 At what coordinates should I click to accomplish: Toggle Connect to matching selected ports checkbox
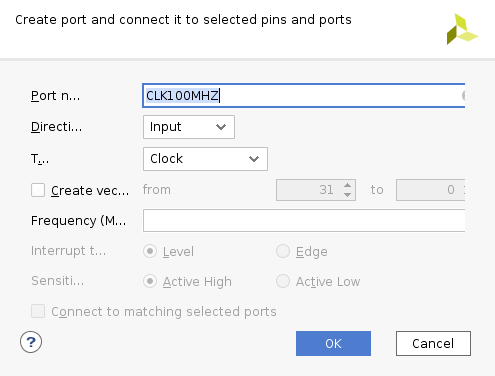pos(38,311)
